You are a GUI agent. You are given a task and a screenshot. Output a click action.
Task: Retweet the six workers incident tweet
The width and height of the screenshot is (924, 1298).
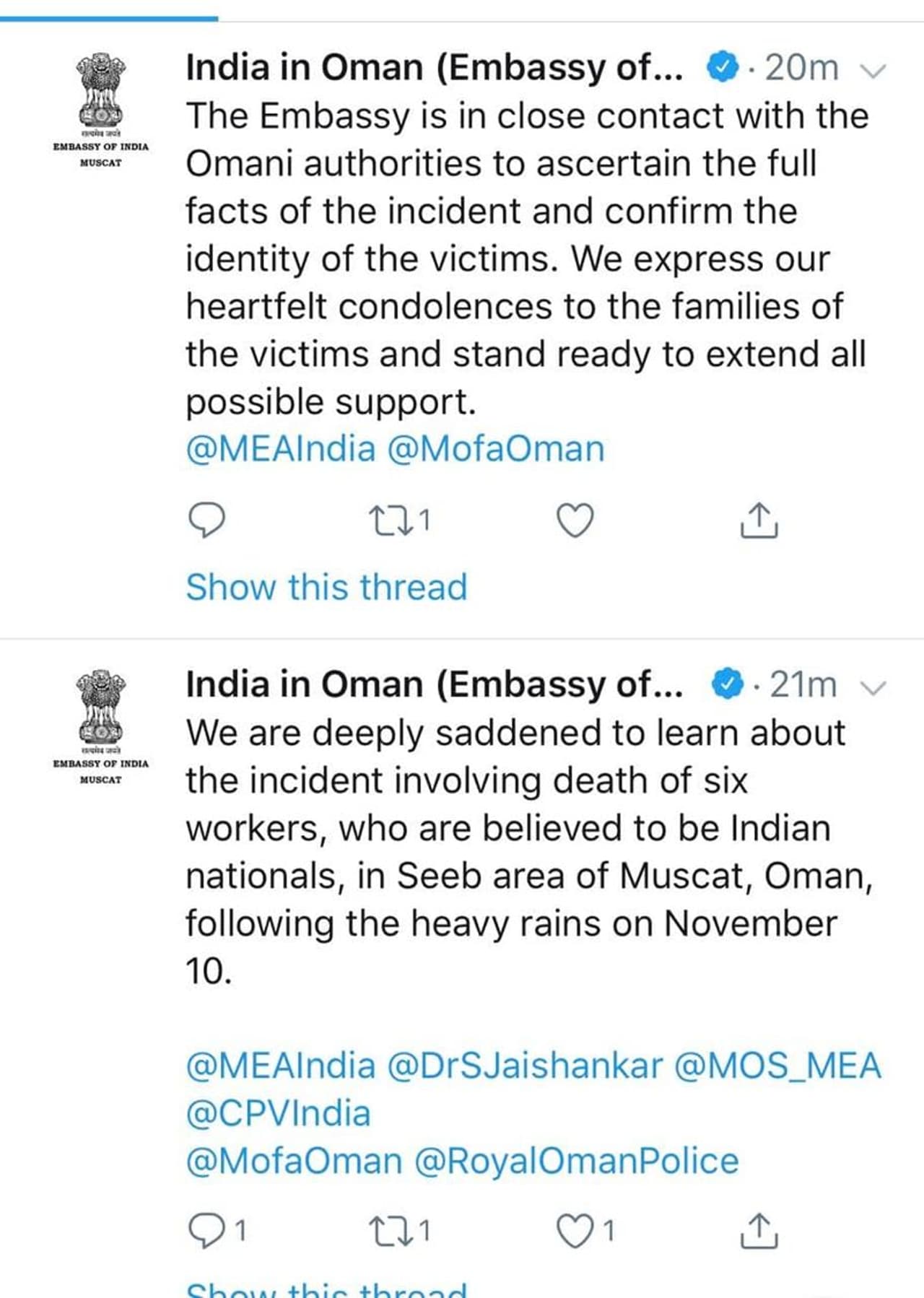[391, 1229]
